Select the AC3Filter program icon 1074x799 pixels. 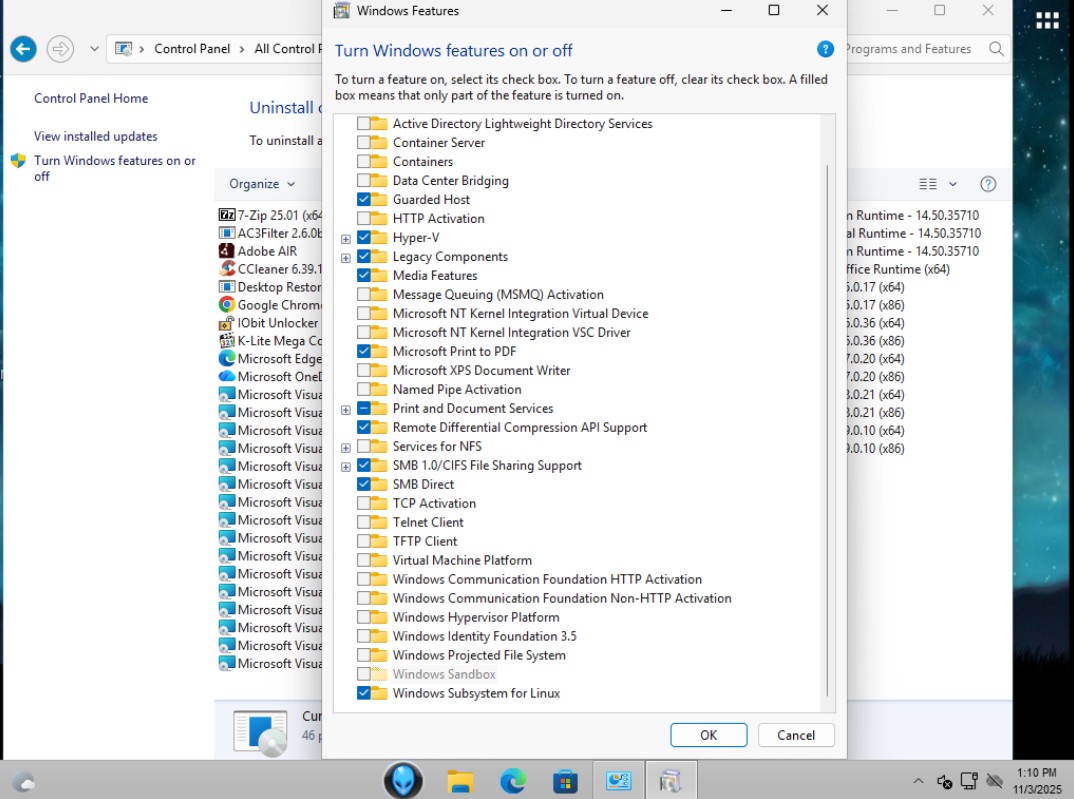coord(227,233)
